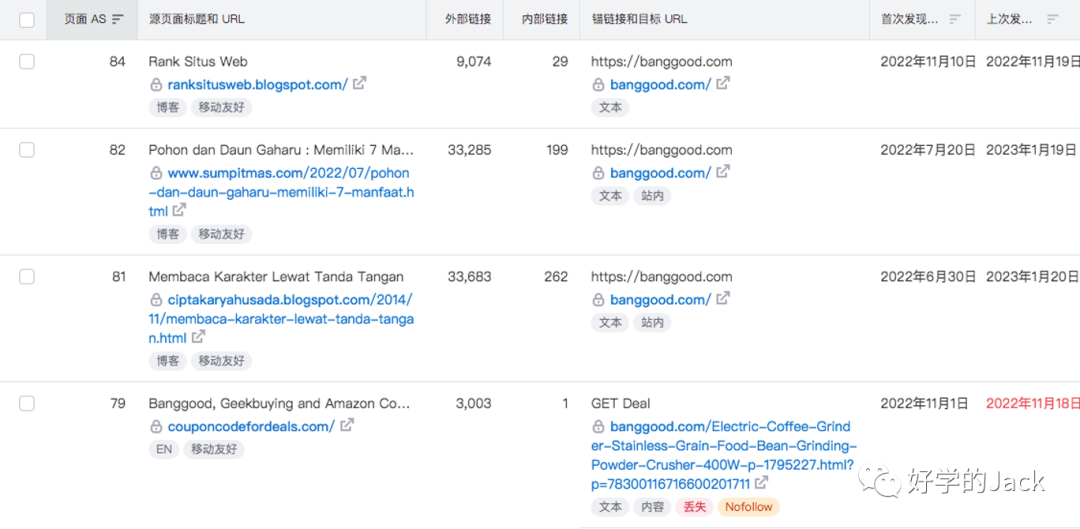Click sort icon next to 首次发现 header
1080x529 pixels.
(x=955, y=19)
